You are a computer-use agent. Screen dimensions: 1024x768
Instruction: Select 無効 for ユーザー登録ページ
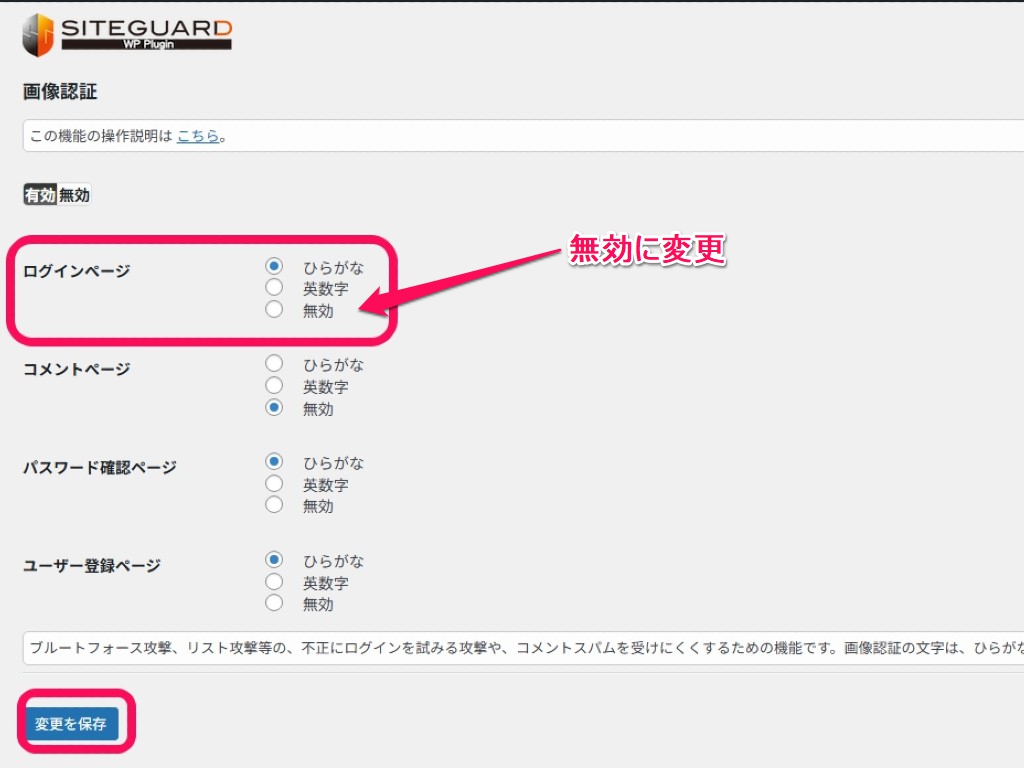[x=273, y=603]
